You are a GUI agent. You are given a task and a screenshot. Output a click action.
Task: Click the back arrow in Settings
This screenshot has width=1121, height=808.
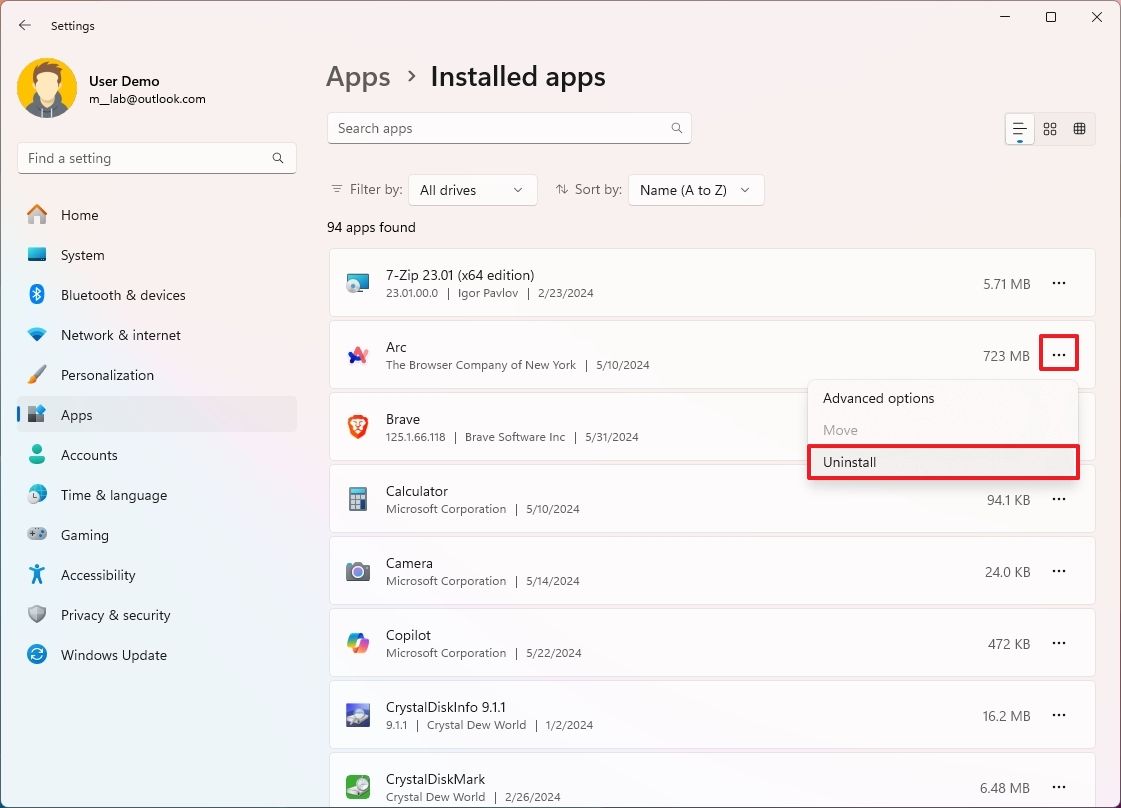[x=25, y=26]
